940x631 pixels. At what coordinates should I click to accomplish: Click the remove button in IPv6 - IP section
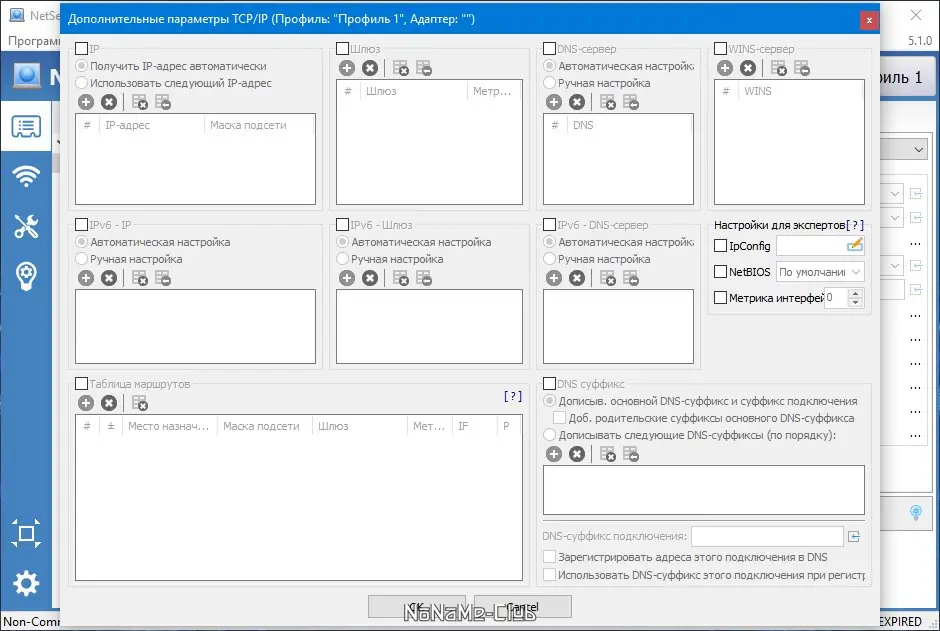(x=109, y=278)
